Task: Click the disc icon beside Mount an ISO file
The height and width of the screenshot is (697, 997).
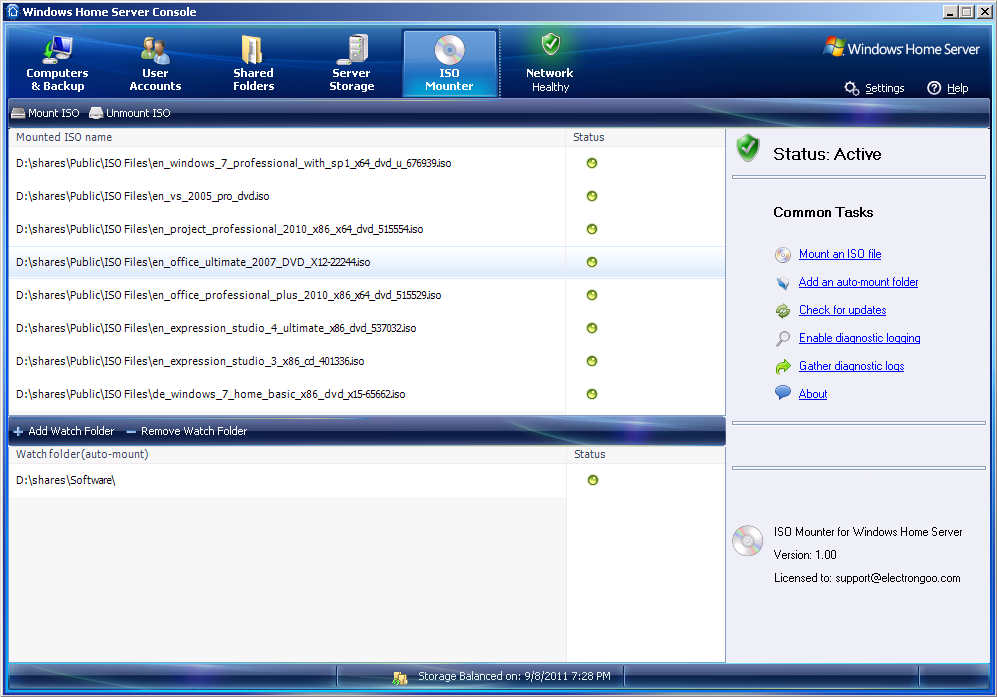Action: (x=783, y=255)
